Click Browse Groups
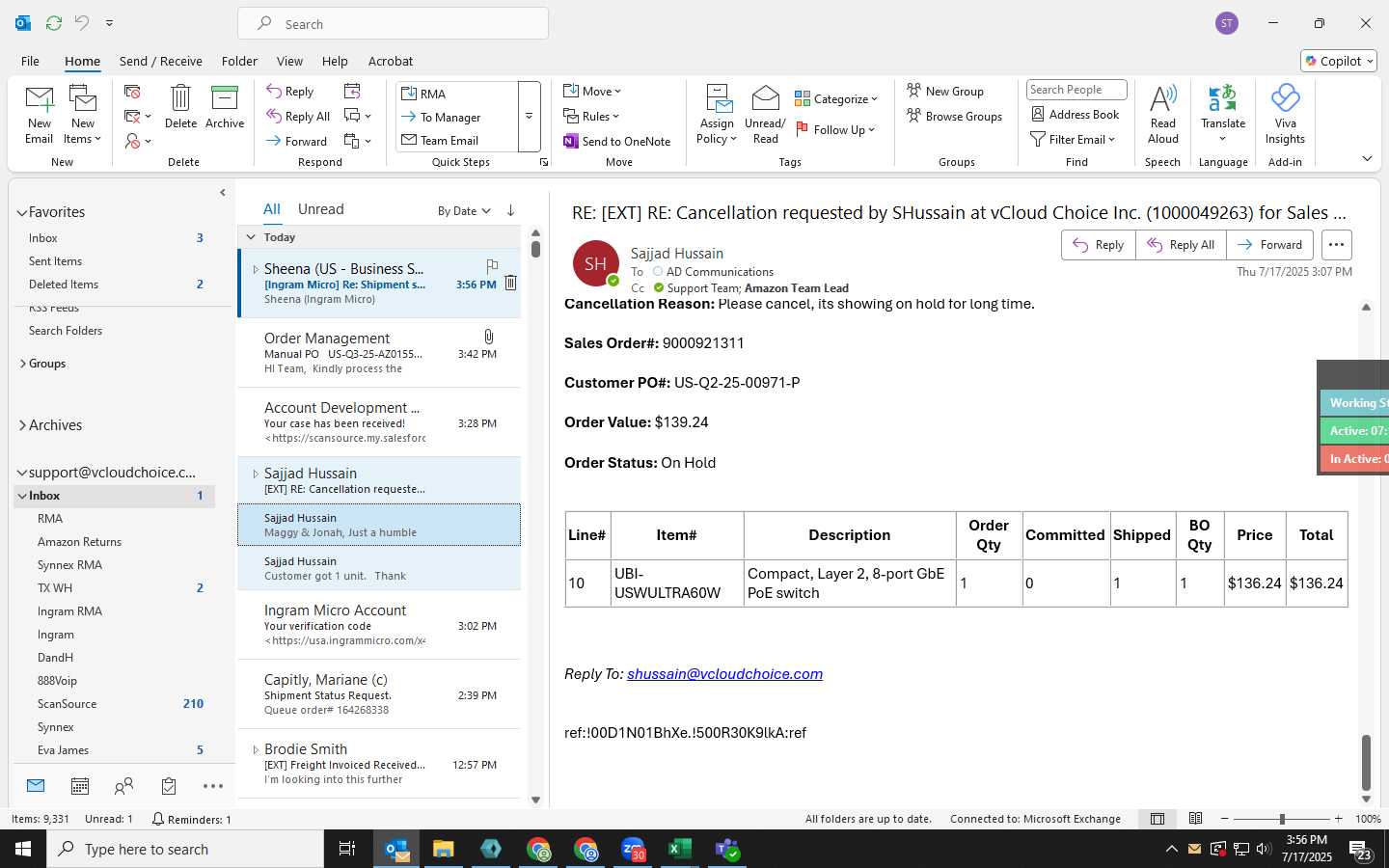This screenshot has height=868, width=1389. coord(954,116)
